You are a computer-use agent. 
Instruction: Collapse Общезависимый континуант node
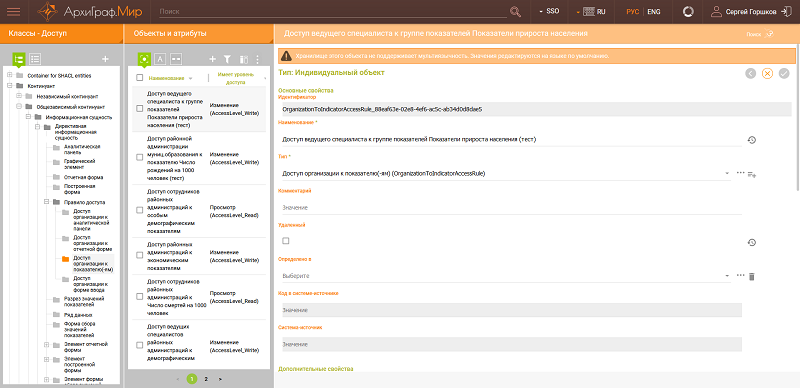[19, 107]
